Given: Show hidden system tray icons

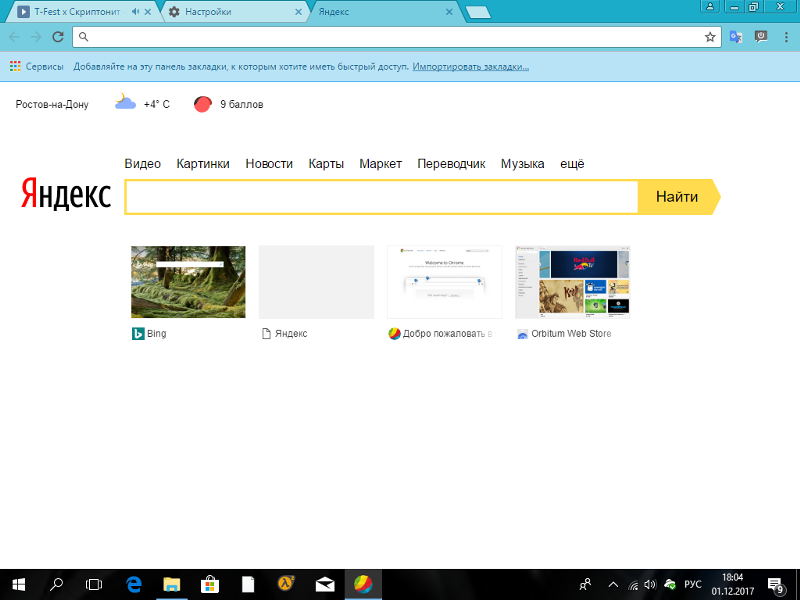Looking at the screenshot, I should [613, 585].
